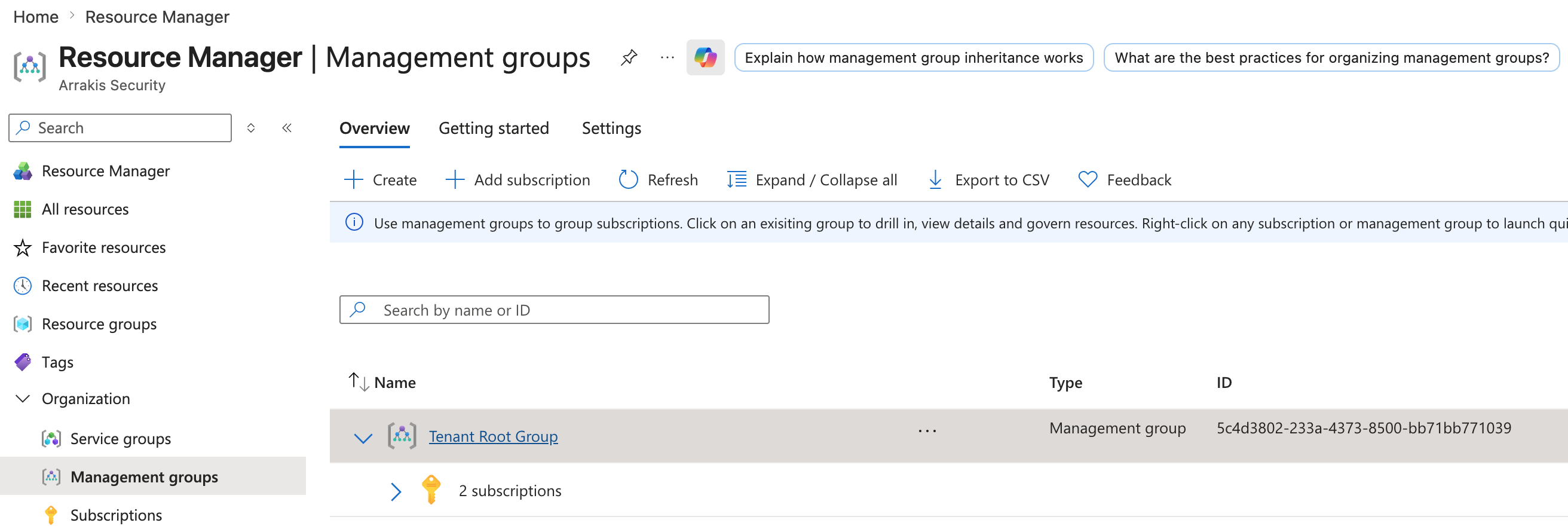Open the more options ellipsis in header
This screenshot has height=532, width=1568.
(x=667, y=58)
